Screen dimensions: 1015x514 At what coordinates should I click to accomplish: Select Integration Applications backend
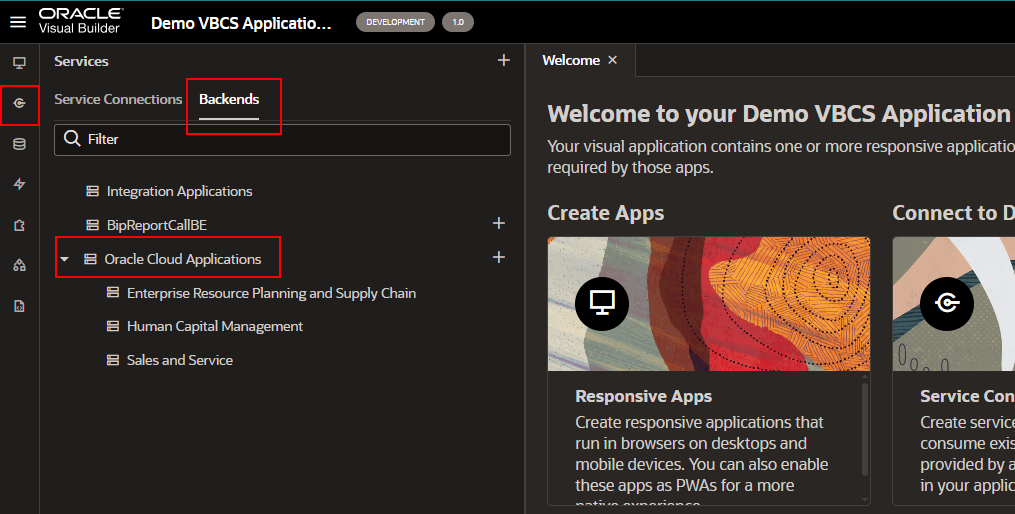179,191
